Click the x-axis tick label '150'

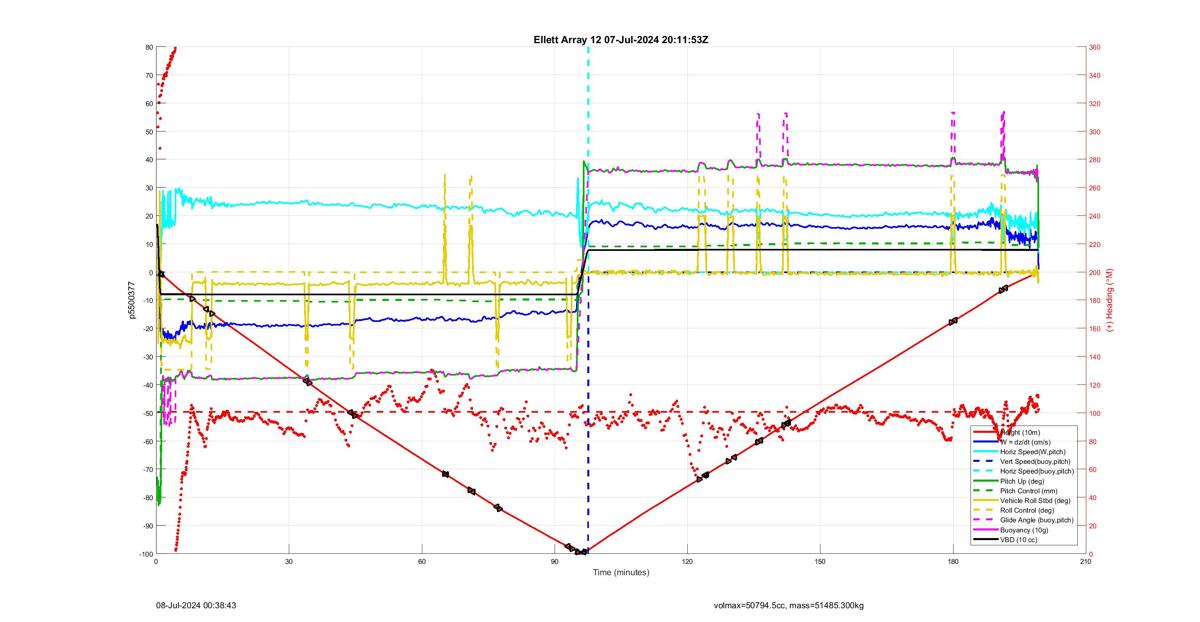pos(820,562)
